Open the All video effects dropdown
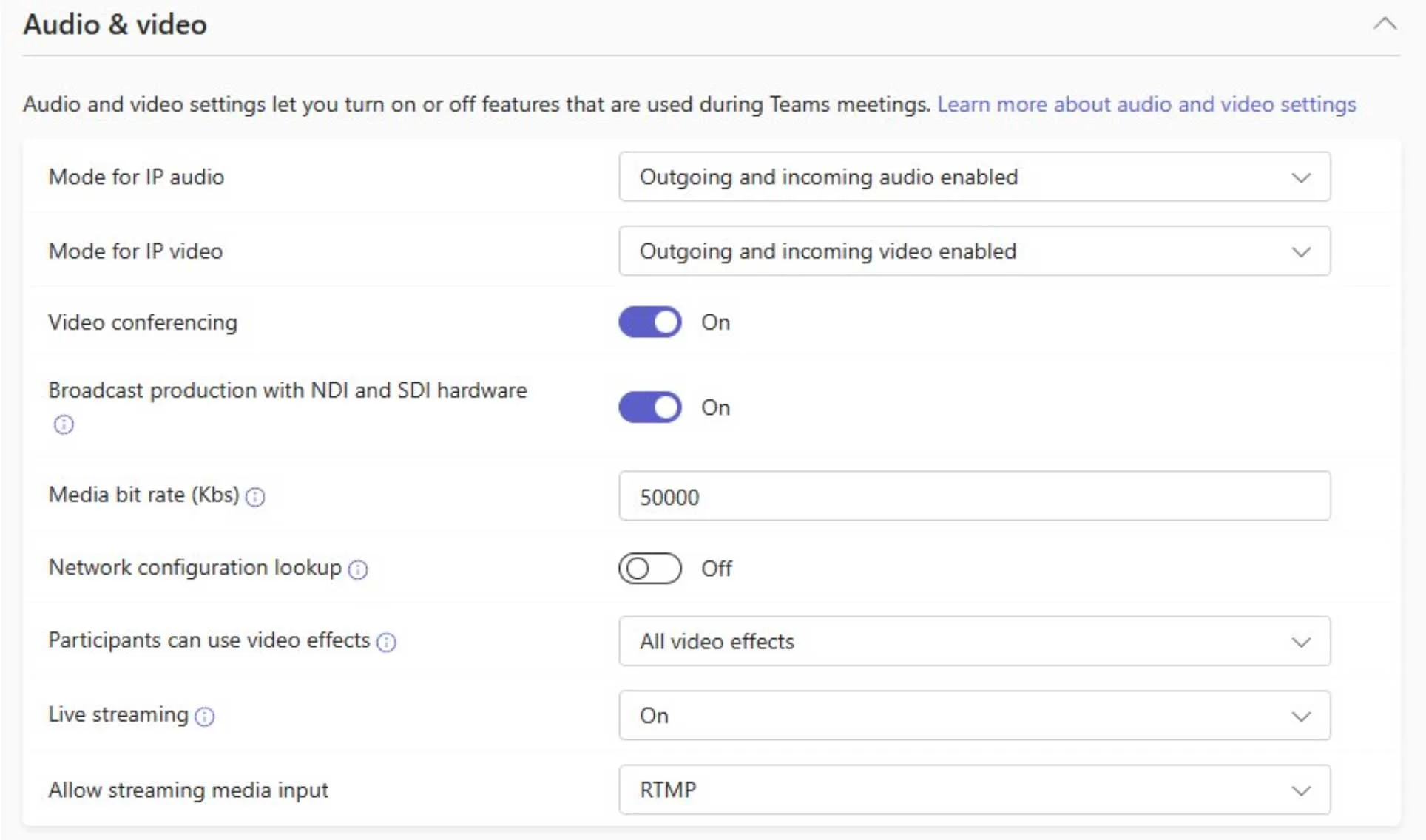Viewport: 1426px width, 840px height. (x=974, y=641)
